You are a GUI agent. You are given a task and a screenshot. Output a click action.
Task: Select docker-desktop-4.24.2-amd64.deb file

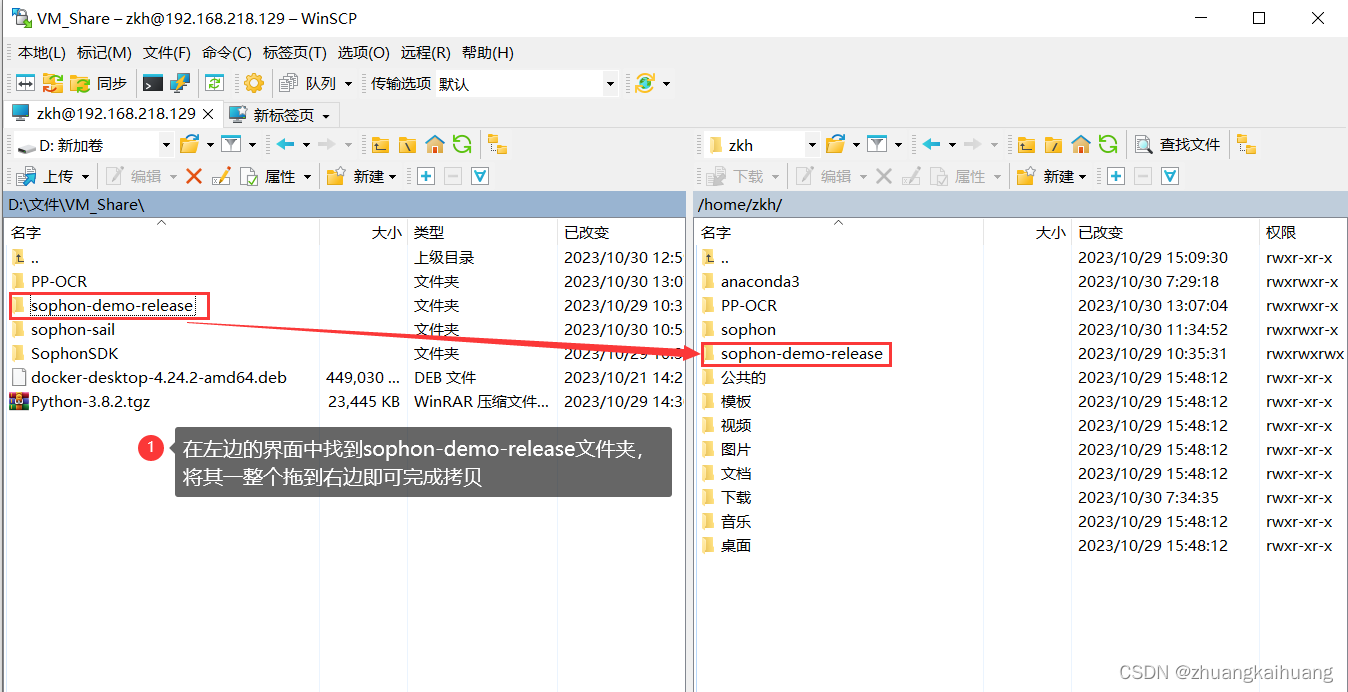coord(159,377)
